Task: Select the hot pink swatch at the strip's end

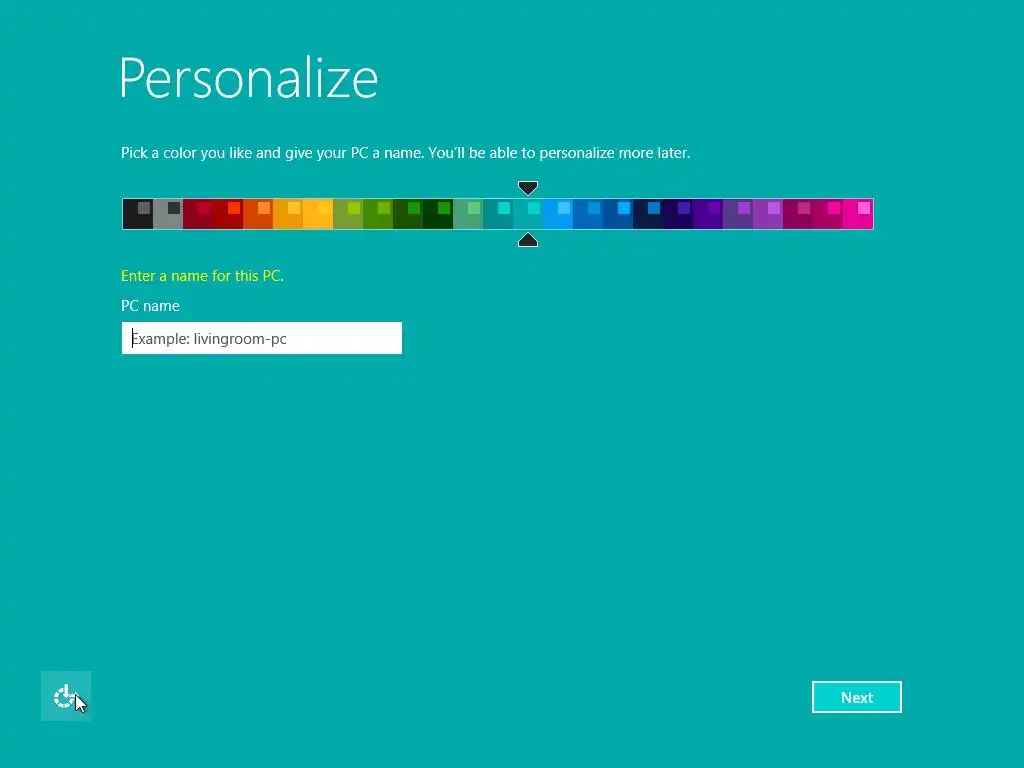Action: (858, 214)
